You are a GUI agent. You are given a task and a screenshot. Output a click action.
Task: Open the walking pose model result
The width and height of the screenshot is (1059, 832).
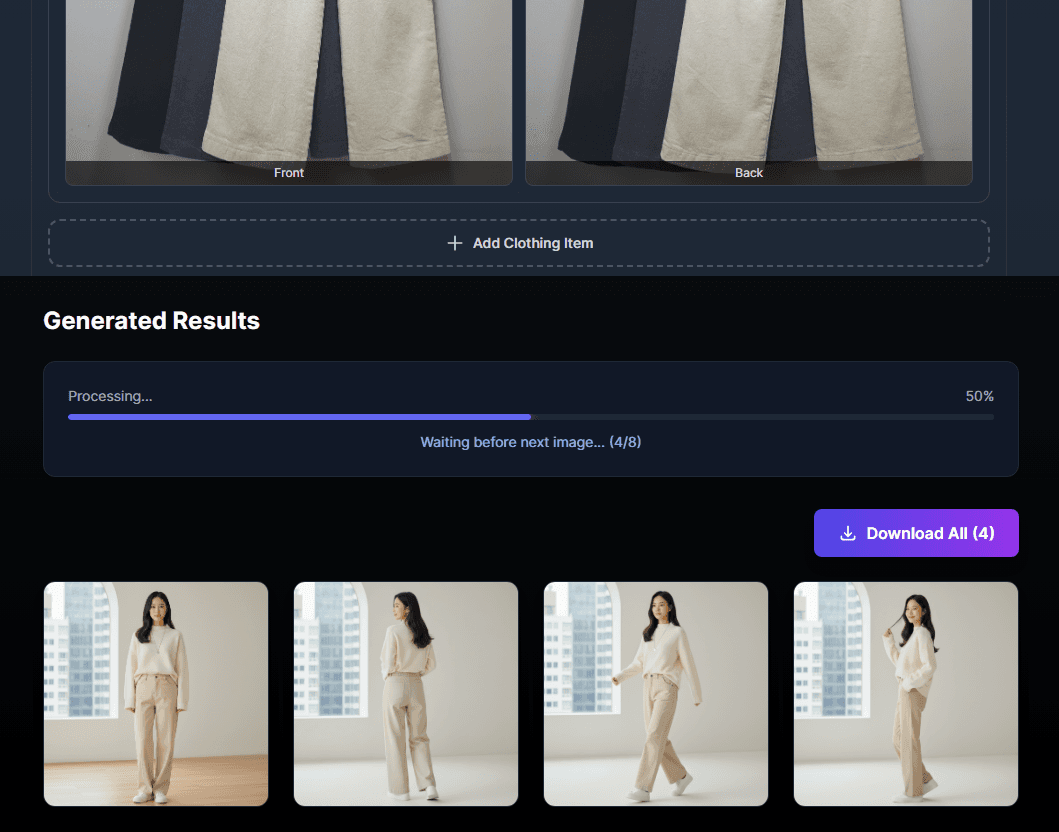[656, 693]
